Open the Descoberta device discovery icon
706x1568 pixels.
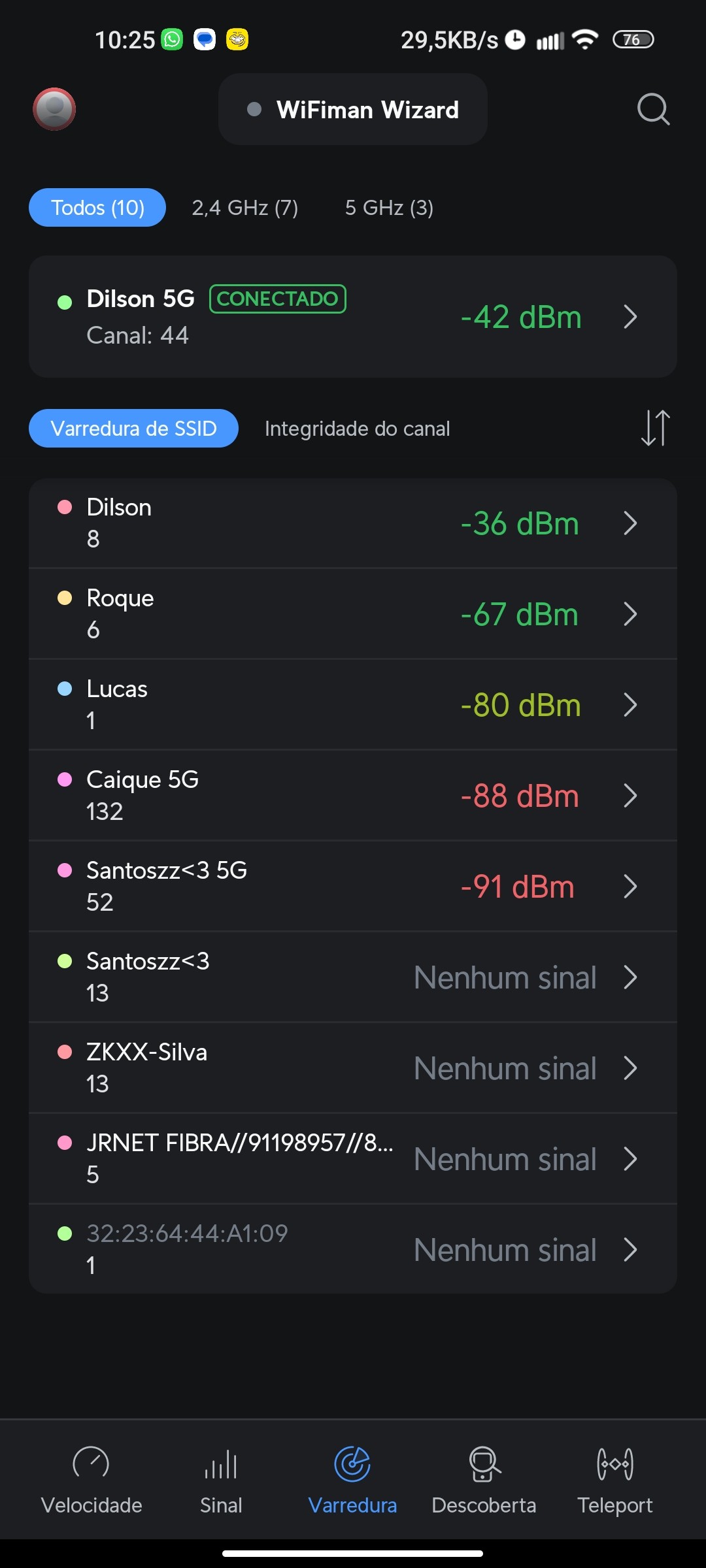click(484, 1463)
